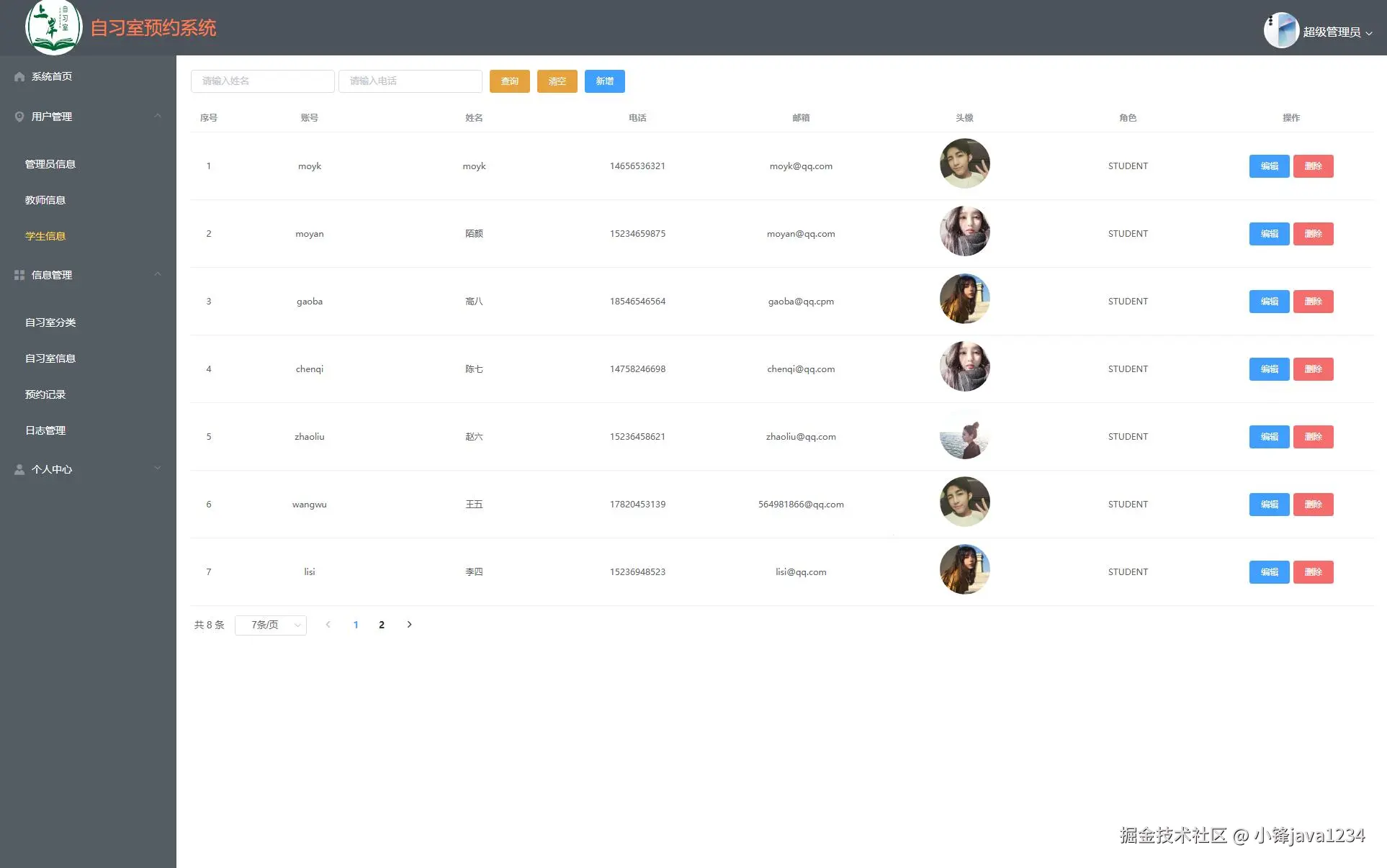1387x868 pixels.
Task: Delete the moyan row
Action: pyautogui.click(x=1314, y=234)
